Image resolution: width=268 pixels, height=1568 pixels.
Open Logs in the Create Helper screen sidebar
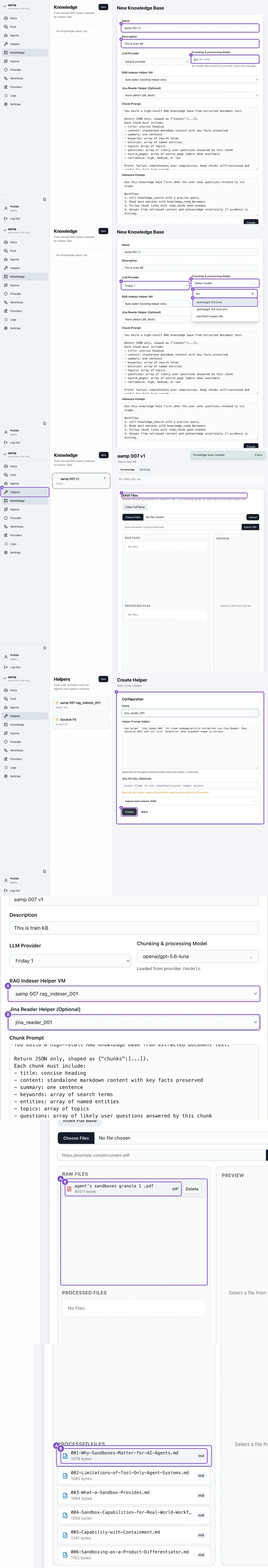click(24, 768)
